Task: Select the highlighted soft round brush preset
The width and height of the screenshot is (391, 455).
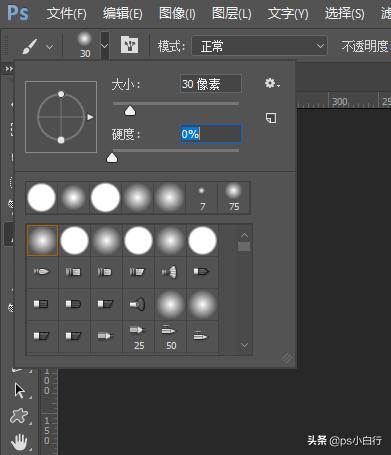Action: pos(42,240)
